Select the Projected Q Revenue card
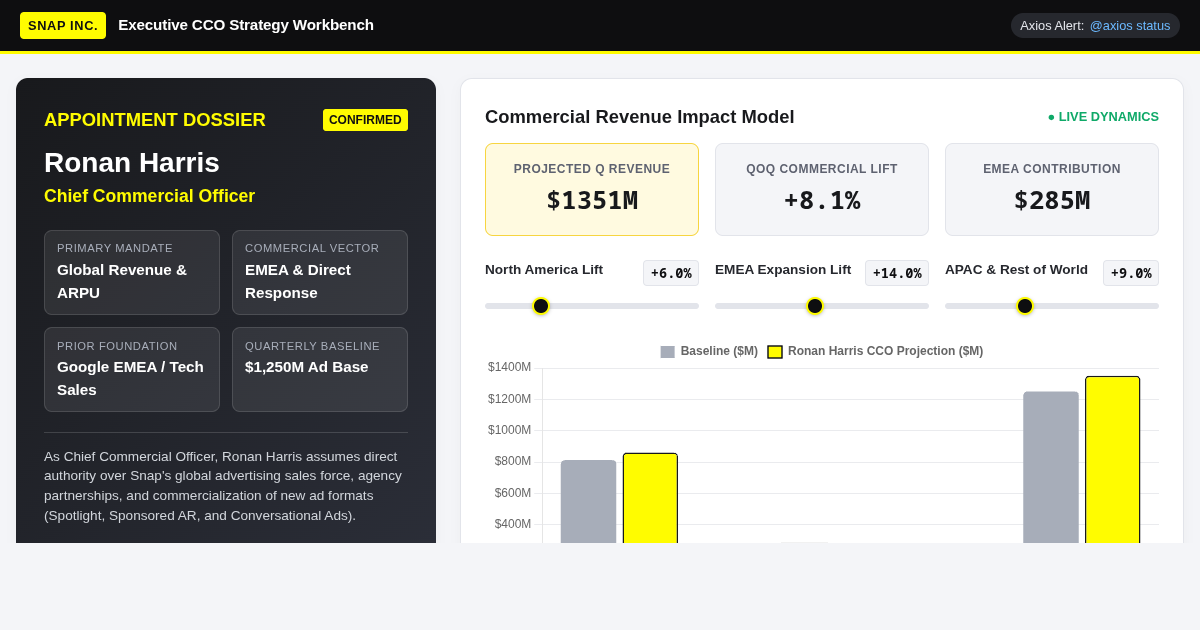This screenshot has width=1200, height=630. point(592,189)
